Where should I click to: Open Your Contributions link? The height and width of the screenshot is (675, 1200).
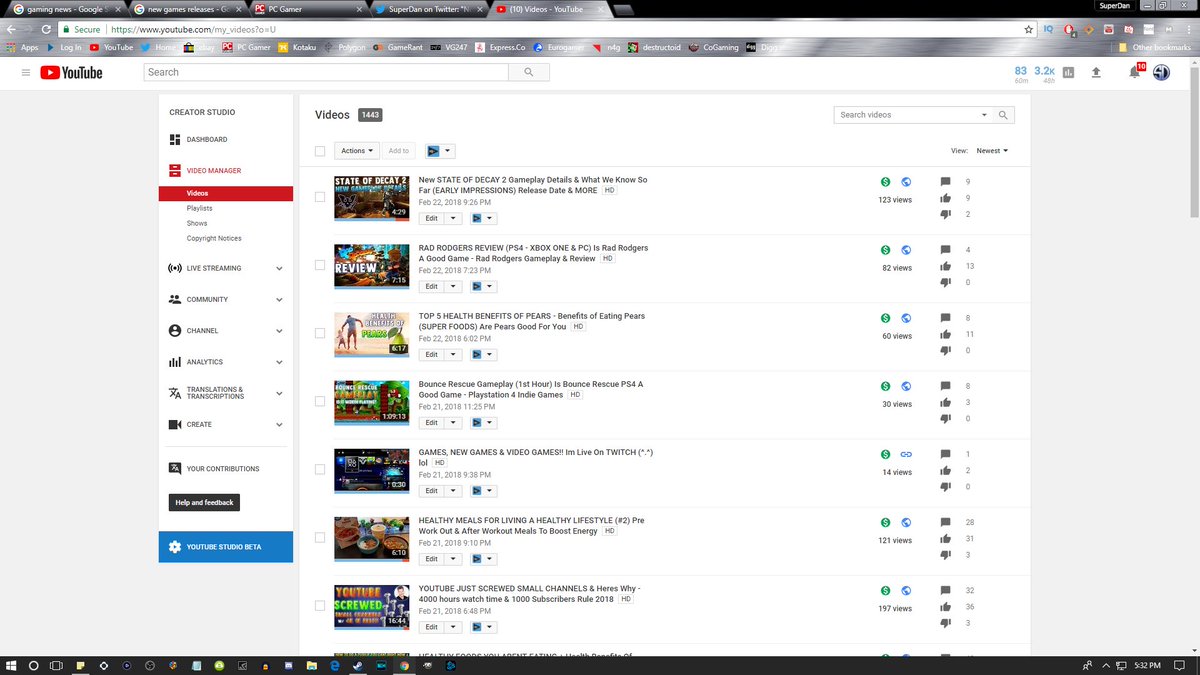[223, 469]
